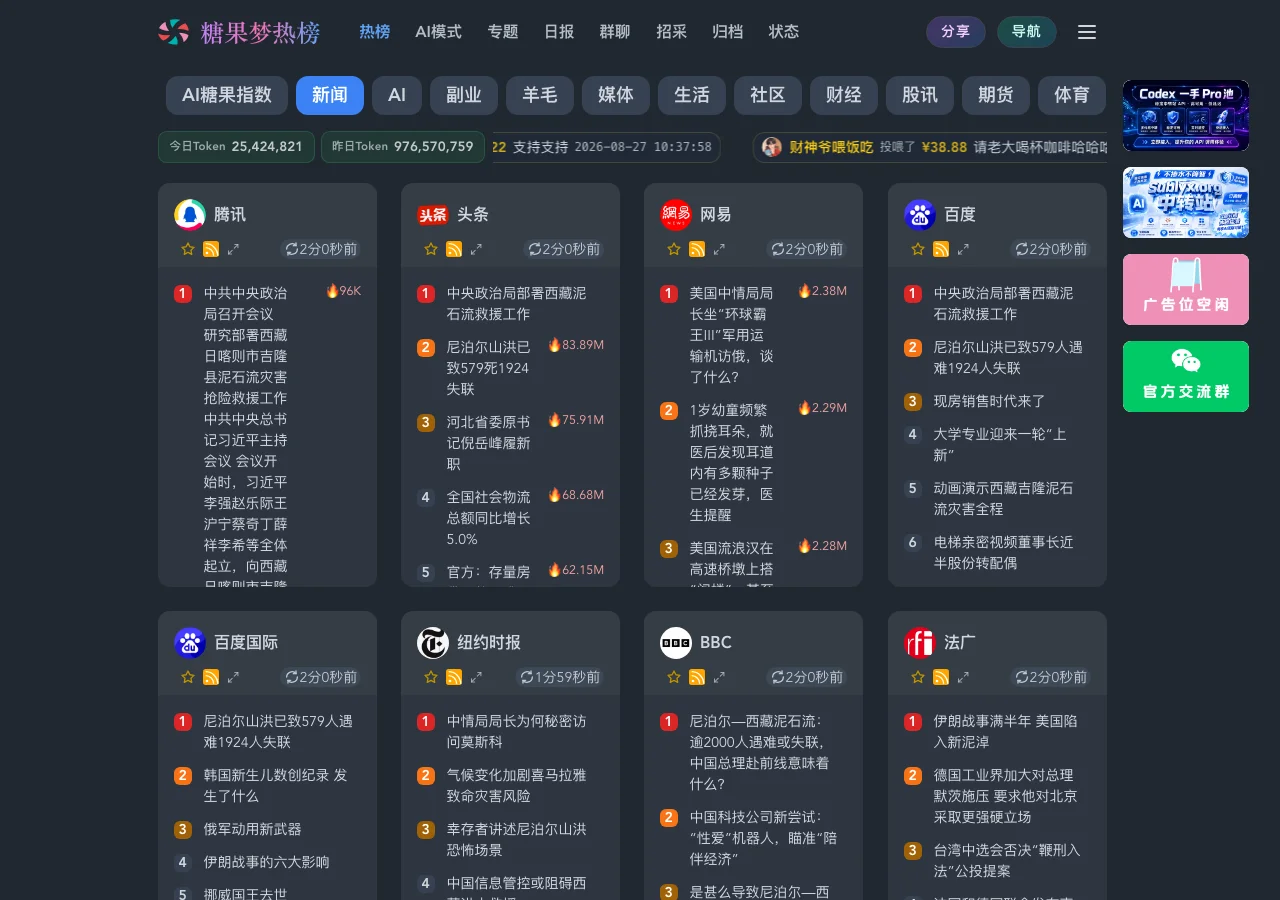Image resolution: width=1280 pixels, height=900 pixels.
Task: Click the 腾讯 penguin logo
Action: [190, 215]
